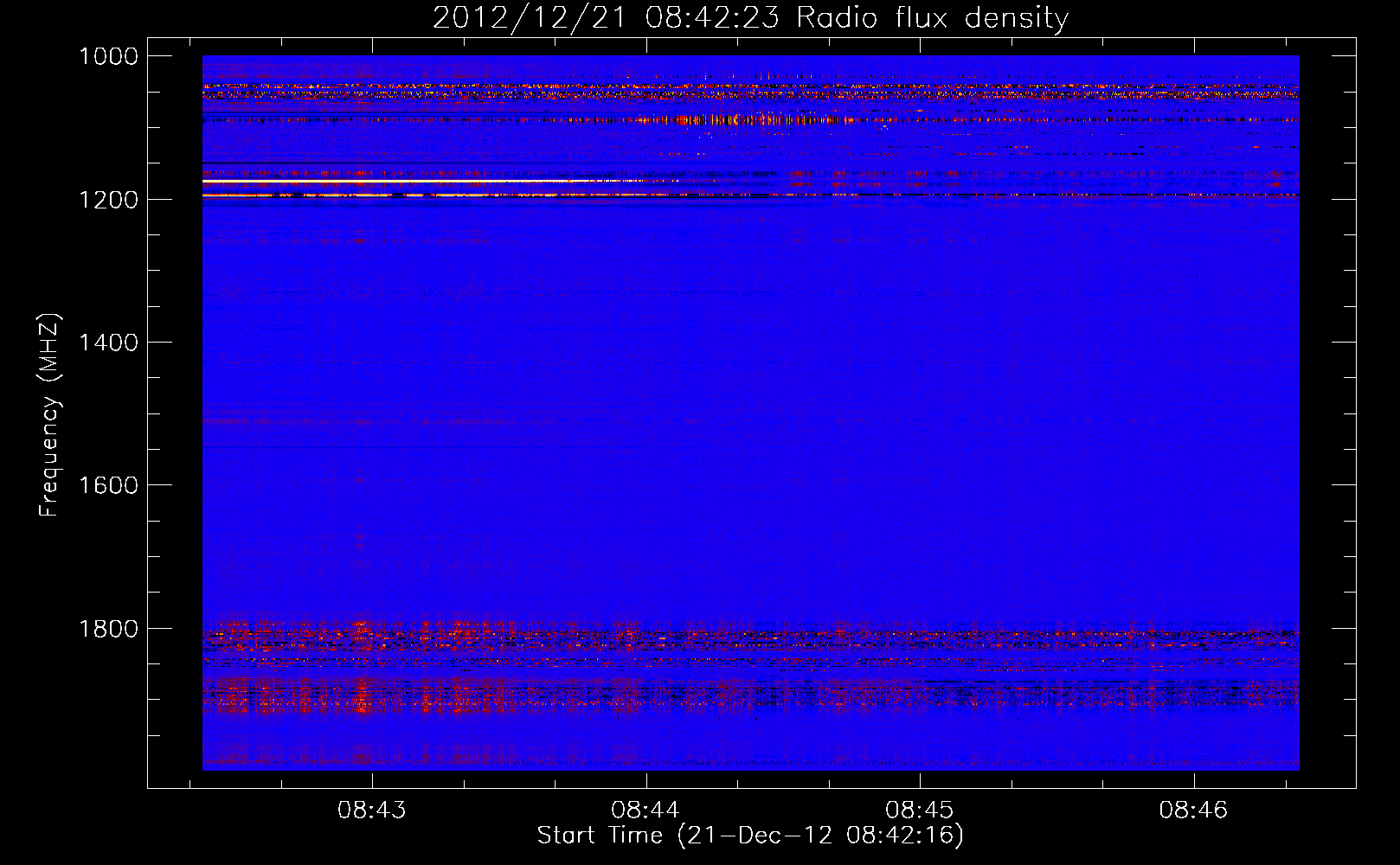Click the 08:43 time tick label
Screen dimensions: 1400x865
coord(372,811)
